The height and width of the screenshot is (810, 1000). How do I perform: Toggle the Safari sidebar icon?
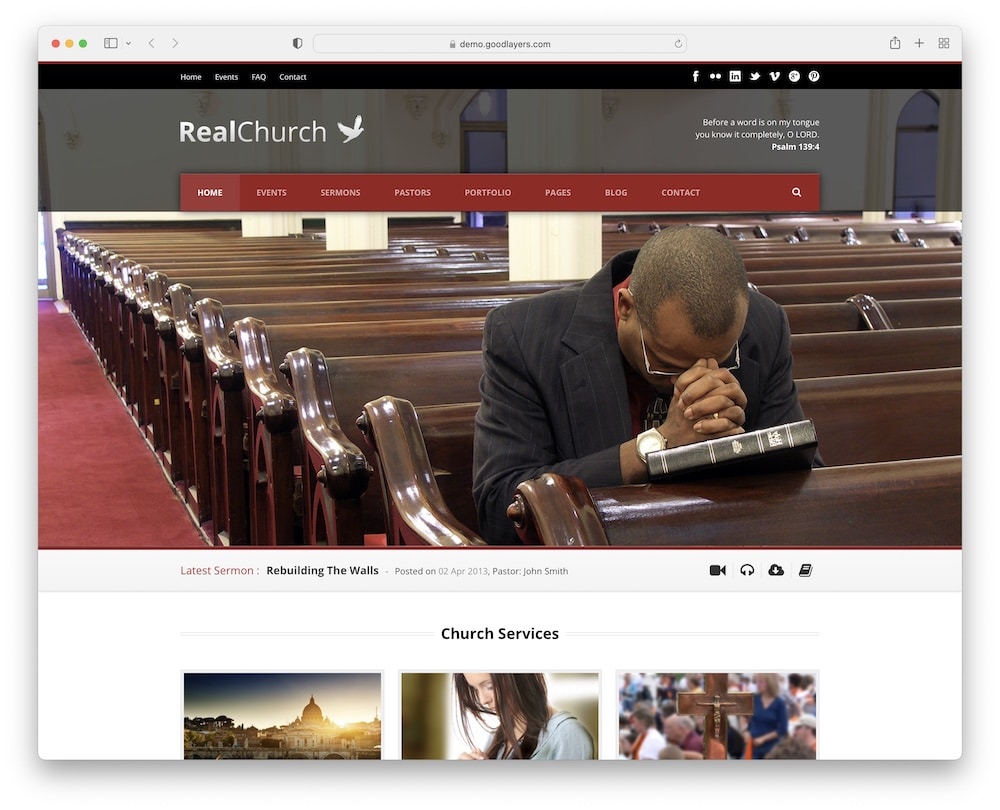pos(111,43)
